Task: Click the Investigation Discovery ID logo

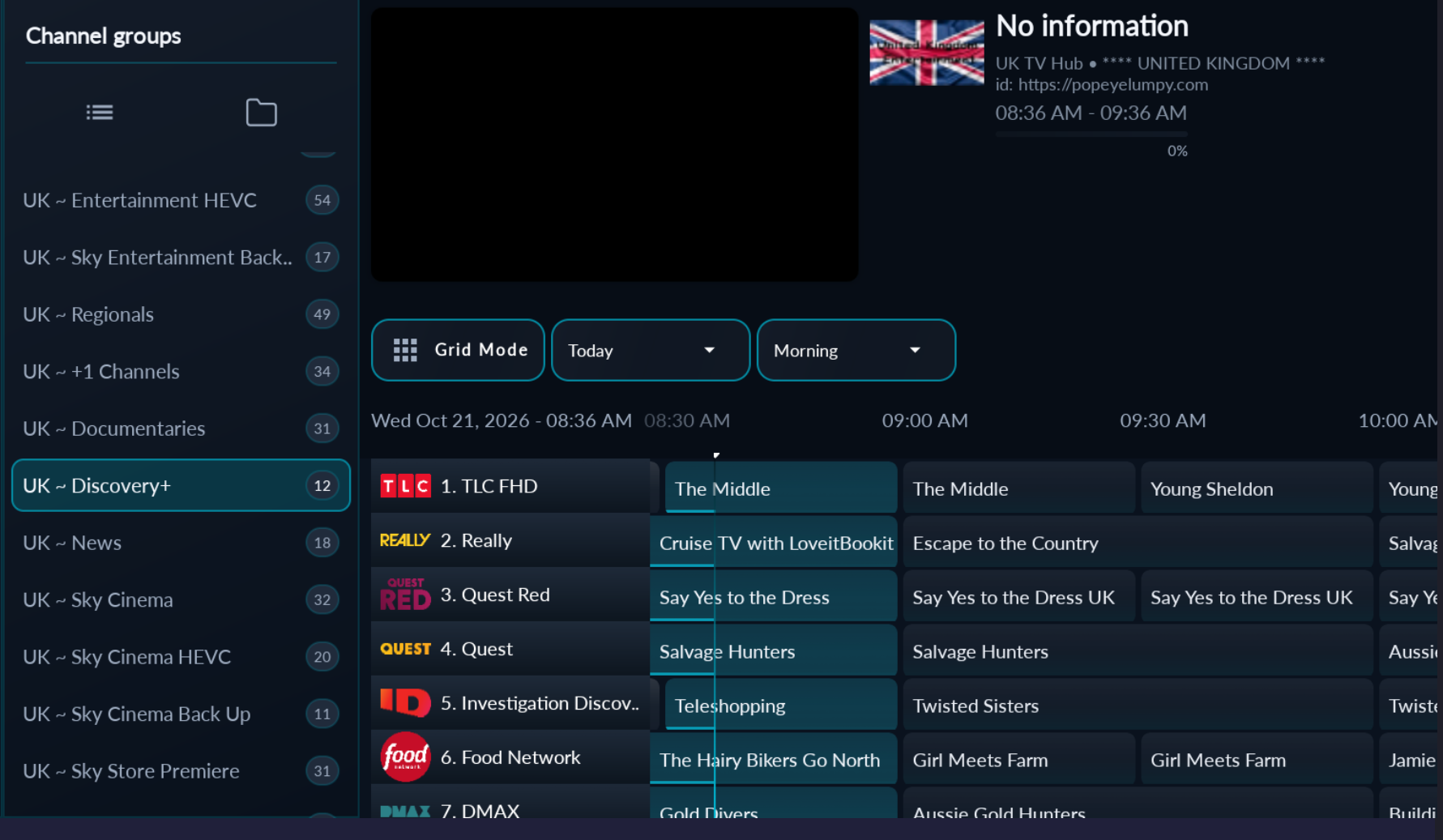Action: point(405,702)
